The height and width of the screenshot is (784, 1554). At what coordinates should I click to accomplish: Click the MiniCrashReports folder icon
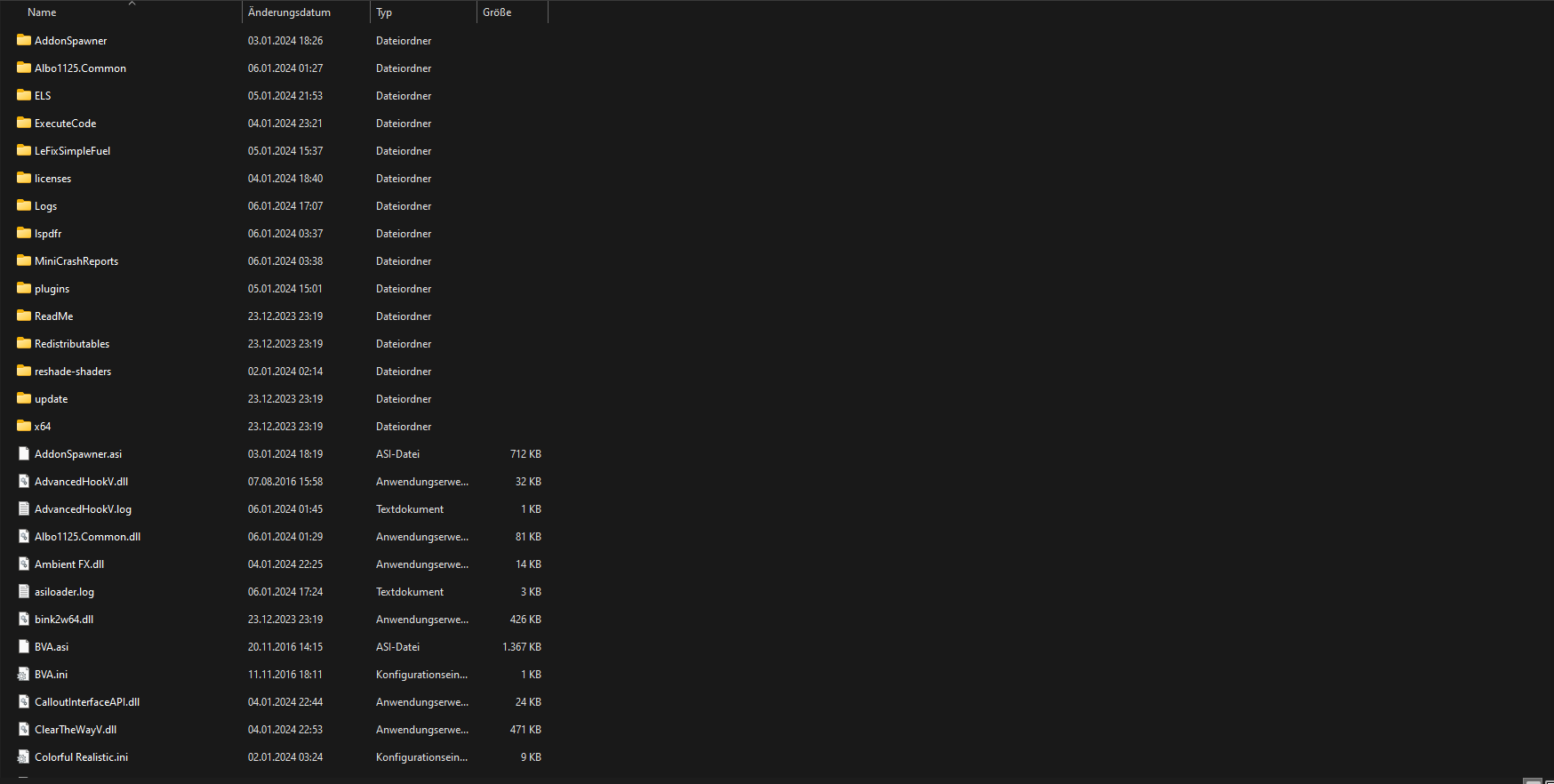(24, 260)
